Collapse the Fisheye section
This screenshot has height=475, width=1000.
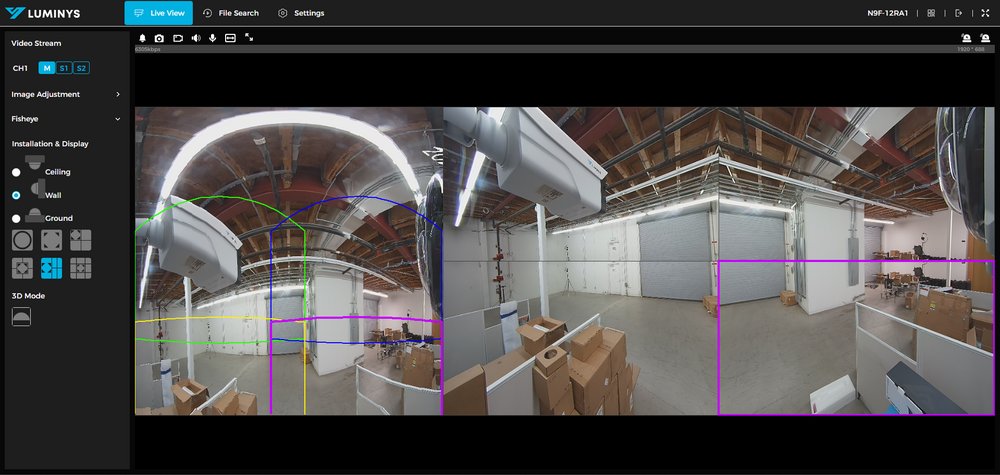point(117,119)
